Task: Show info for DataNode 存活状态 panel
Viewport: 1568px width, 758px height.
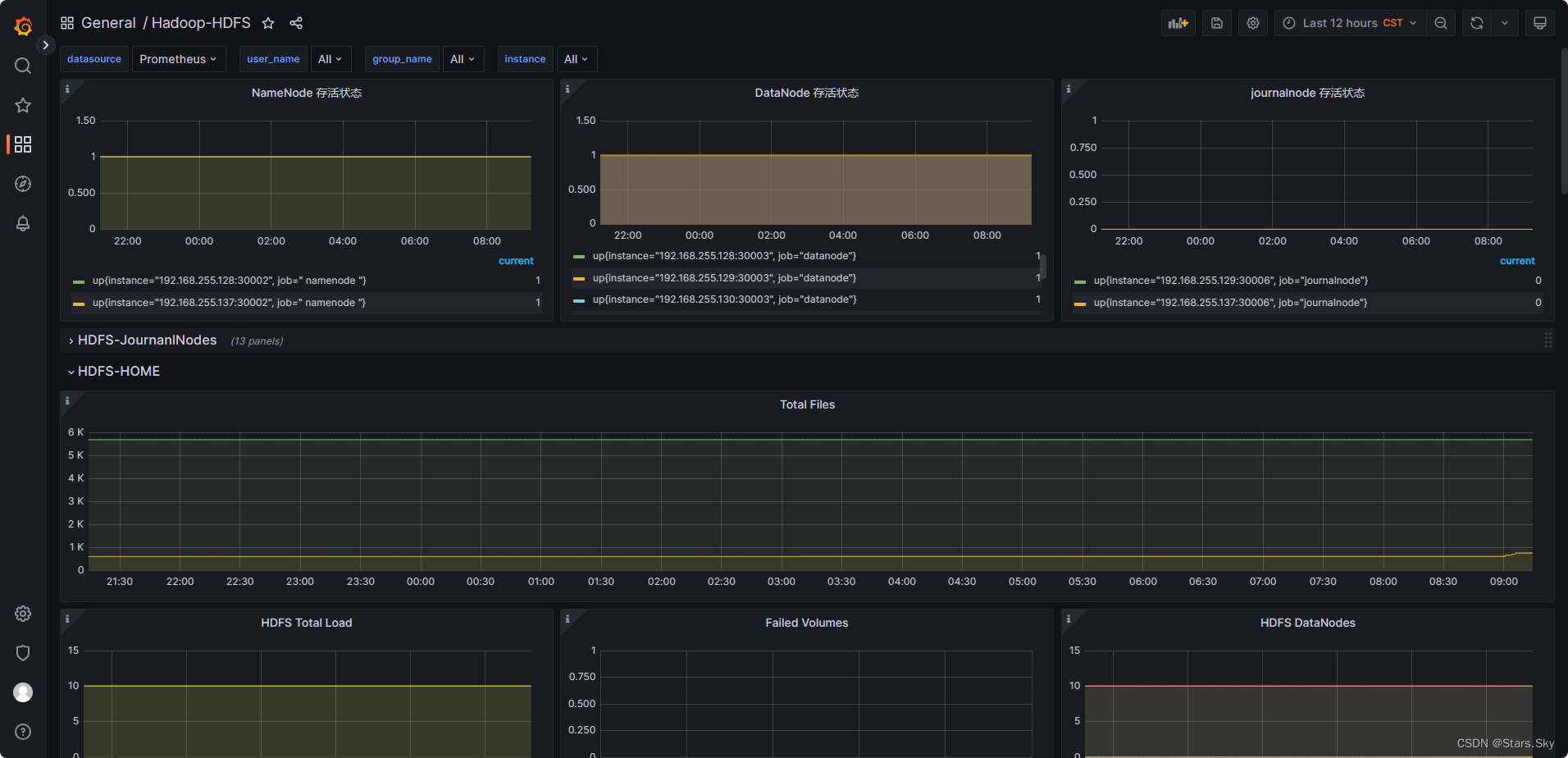Action: (x=567, y=89)
